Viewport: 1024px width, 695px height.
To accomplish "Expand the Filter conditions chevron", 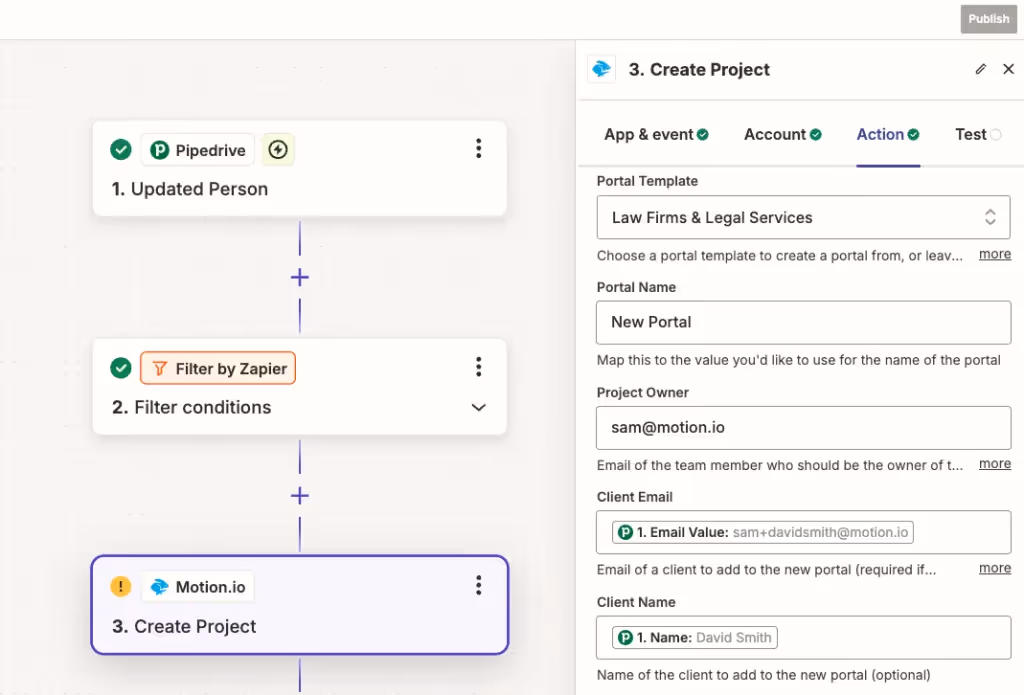I will click(479, 408).
